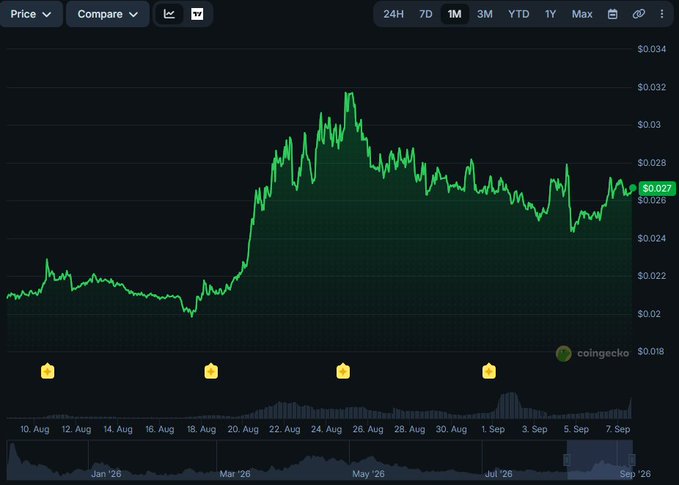Screen dimensions: 679x485
Task: Click the 30. Aug date label
Action: pos(451,429)
